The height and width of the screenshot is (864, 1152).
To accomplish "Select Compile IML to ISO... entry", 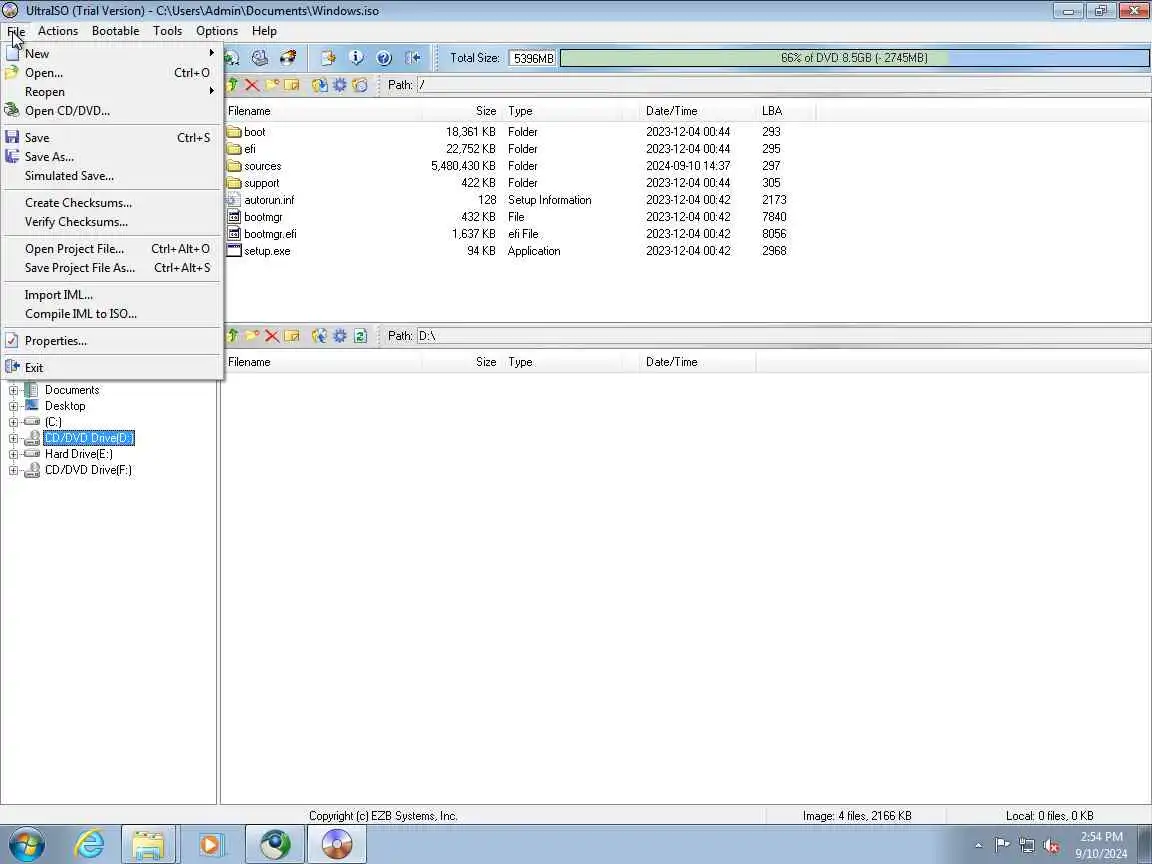I will point(112,314).
